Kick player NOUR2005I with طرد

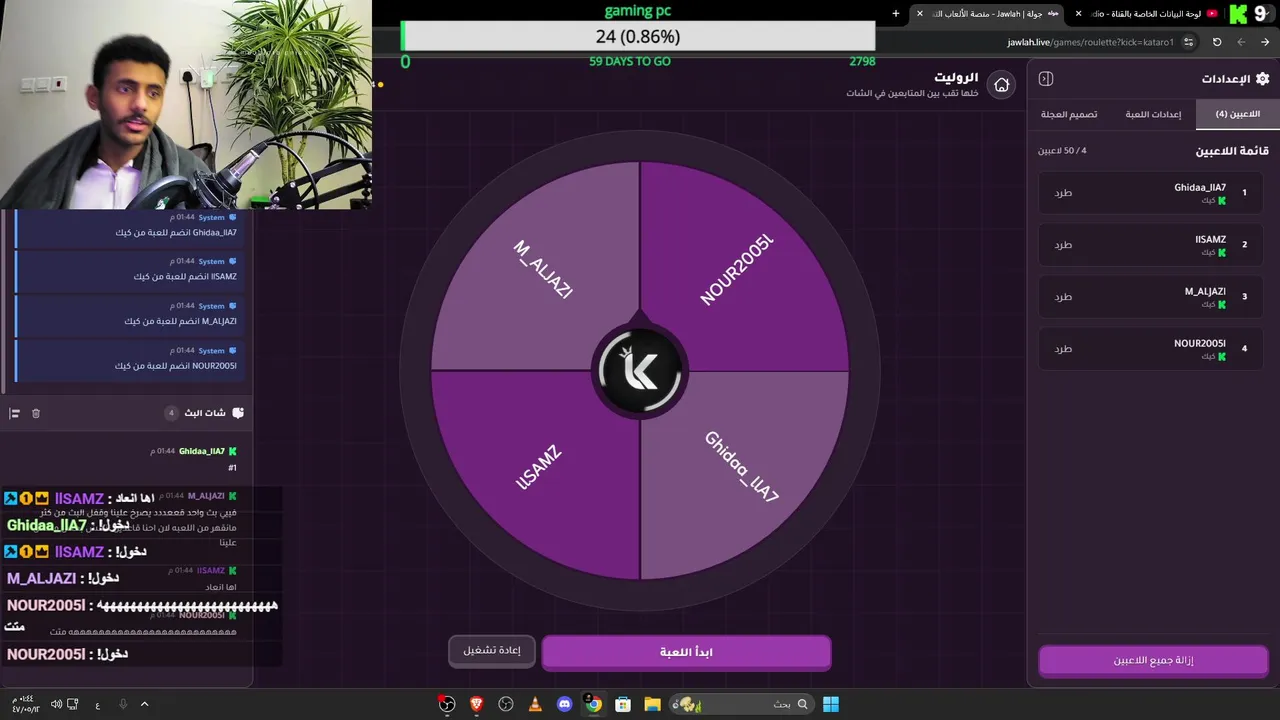(1063, 348)
